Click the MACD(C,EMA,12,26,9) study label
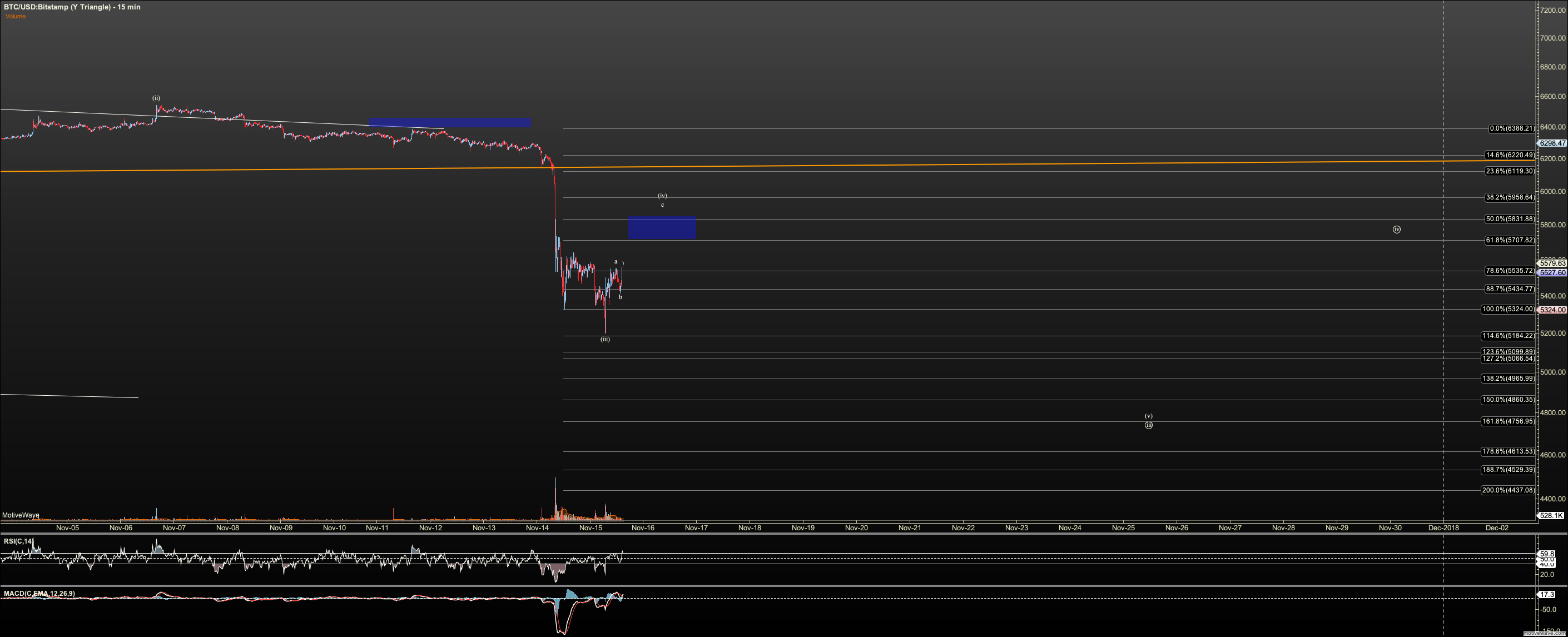Viewport: 1568px width, 637px height. point(39,593)
